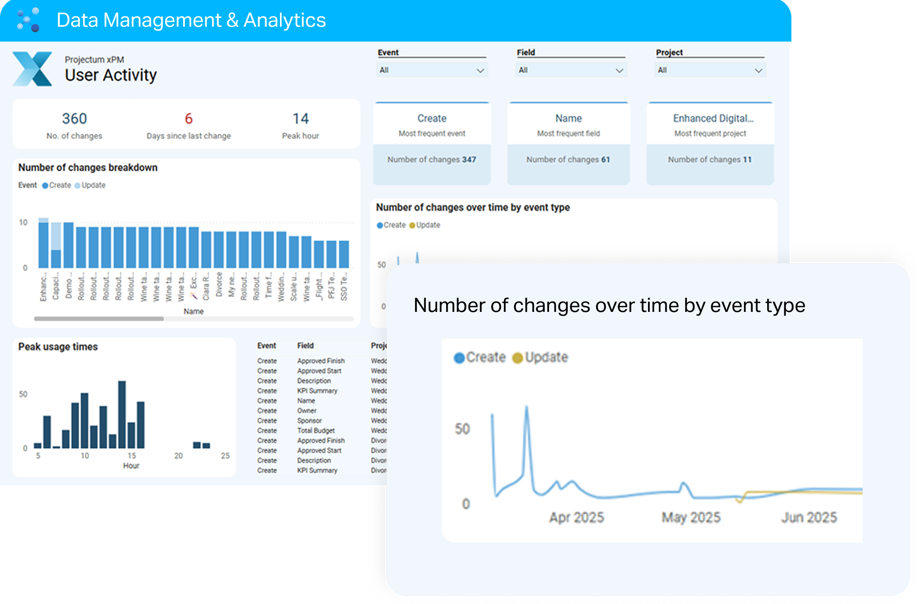The width and height of the screenshot is (920, 604).
Task: Toggle Create legend marker in breakdown chart
Action: point(45,185)
